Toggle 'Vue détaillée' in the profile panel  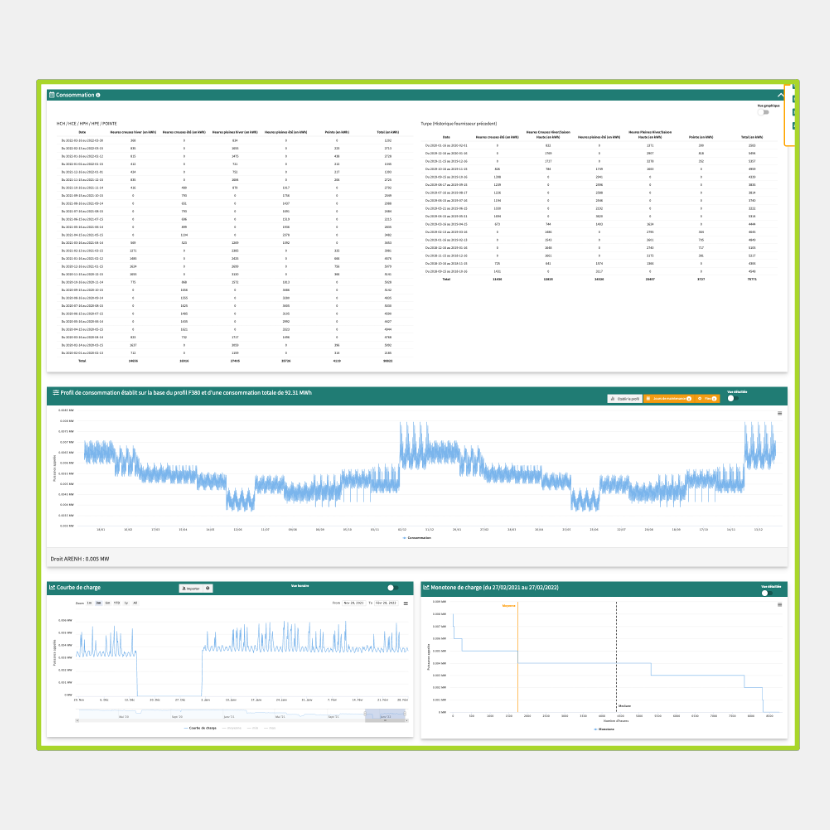(734, 398)
